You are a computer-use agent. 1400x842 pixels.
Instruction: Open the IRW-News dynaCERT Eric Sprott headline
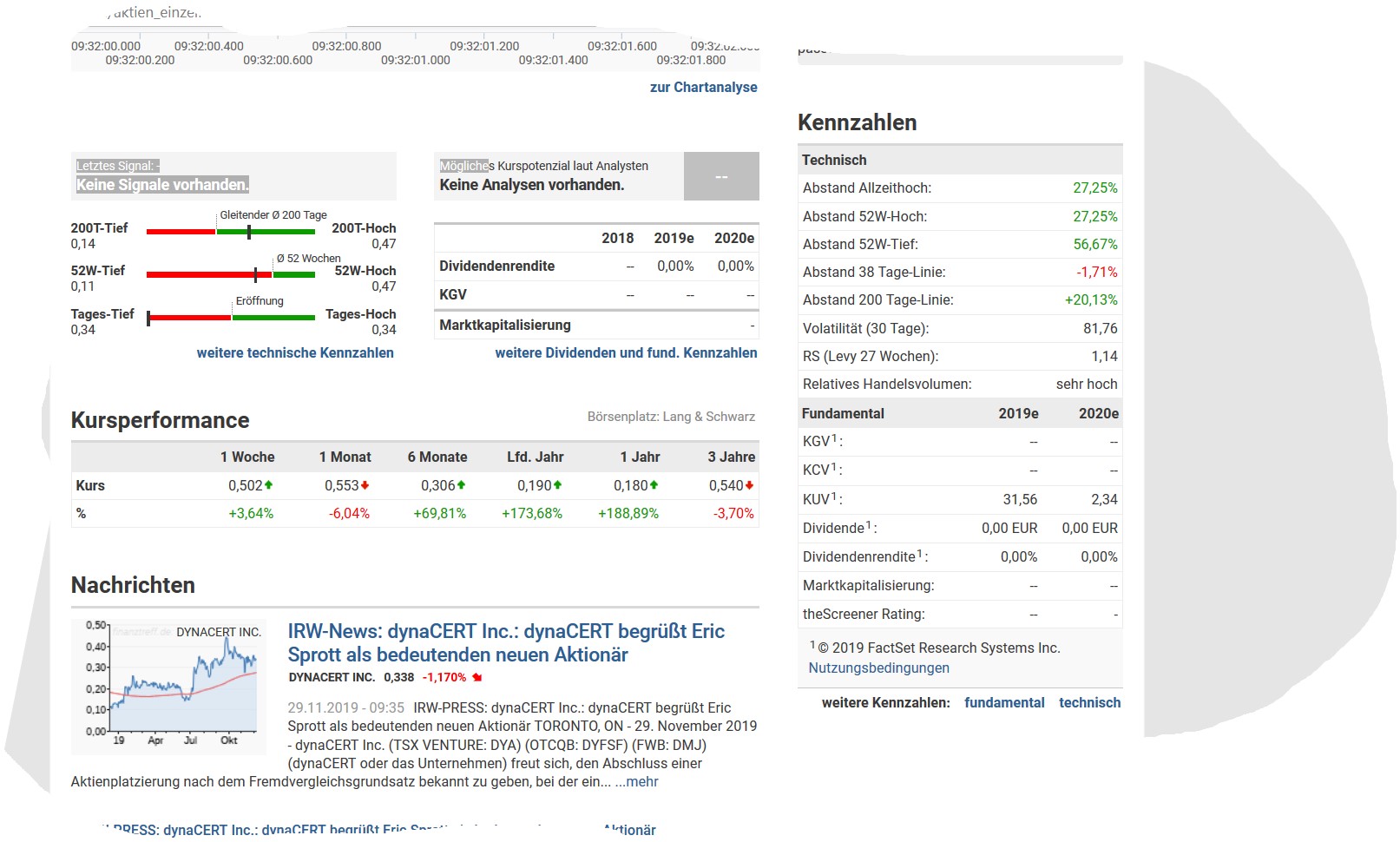click(x=506, y=643)
